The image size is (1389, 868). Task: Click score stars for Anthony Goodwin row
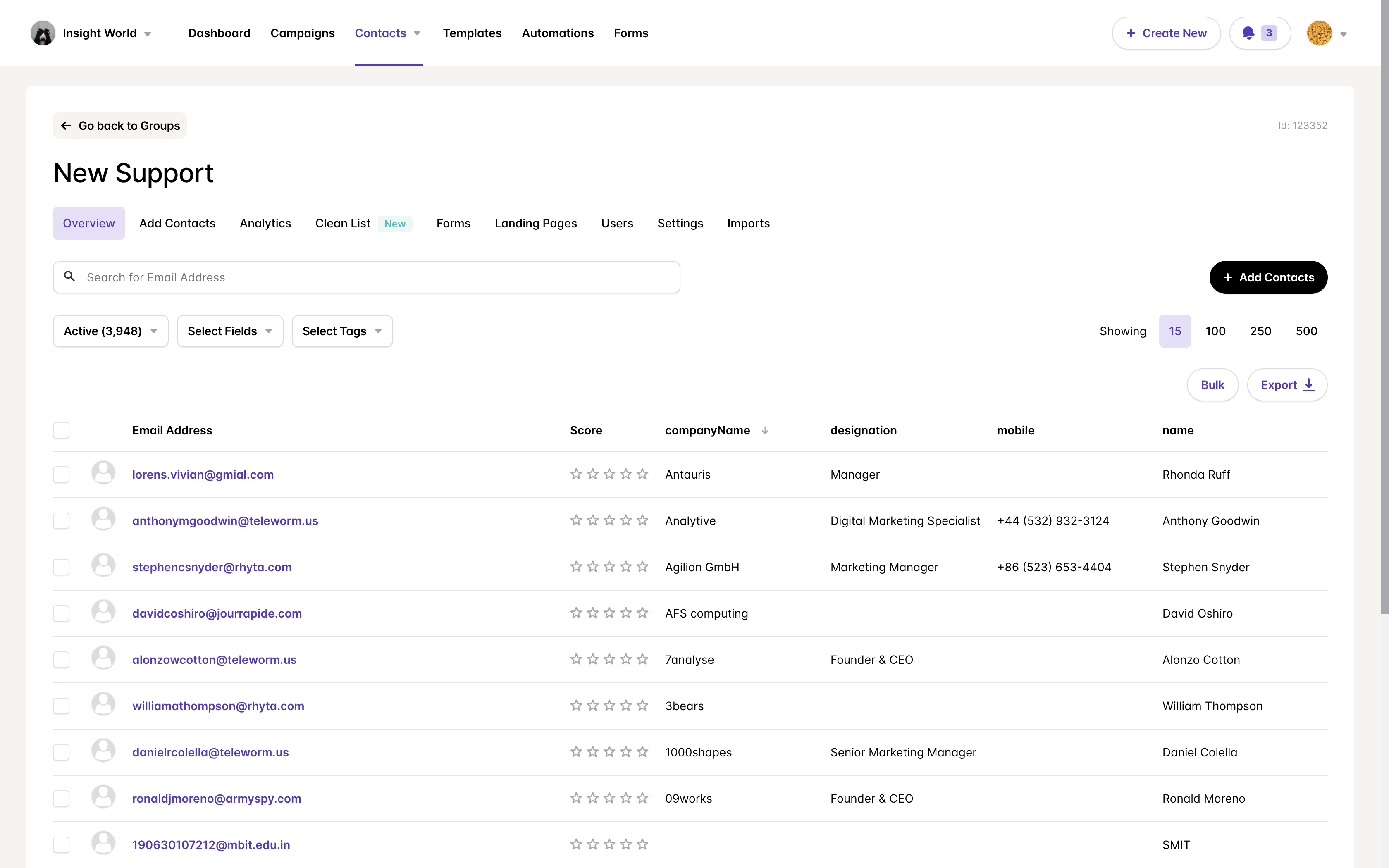pyautogui.click(x=609, y=521)
